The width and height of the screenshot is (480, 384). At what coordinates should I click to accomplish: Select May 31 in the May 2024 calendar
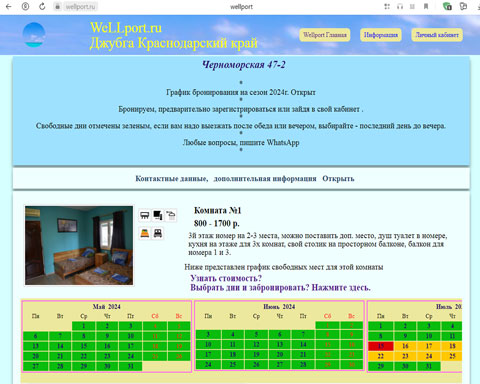(131, 366)
